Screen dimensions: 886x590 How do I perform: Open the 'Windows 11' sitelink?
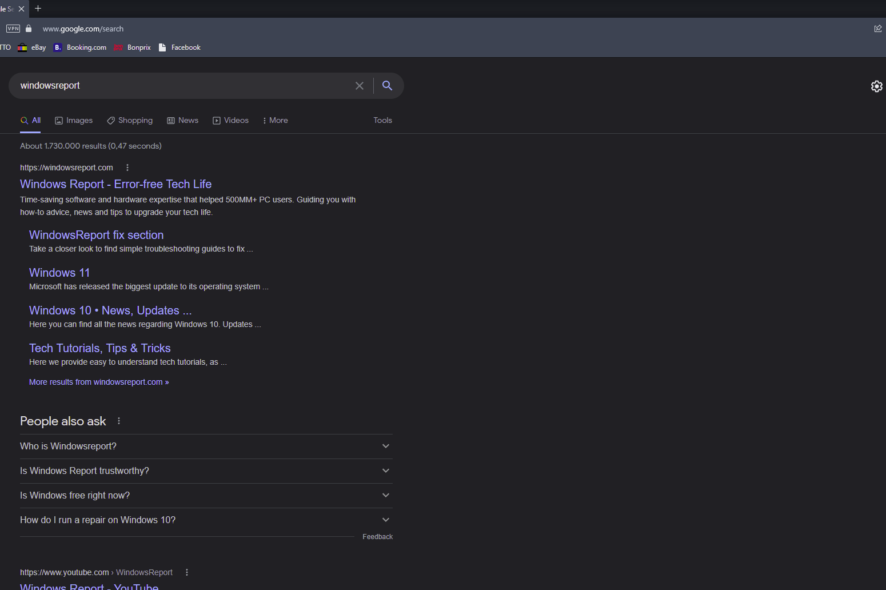59,273
